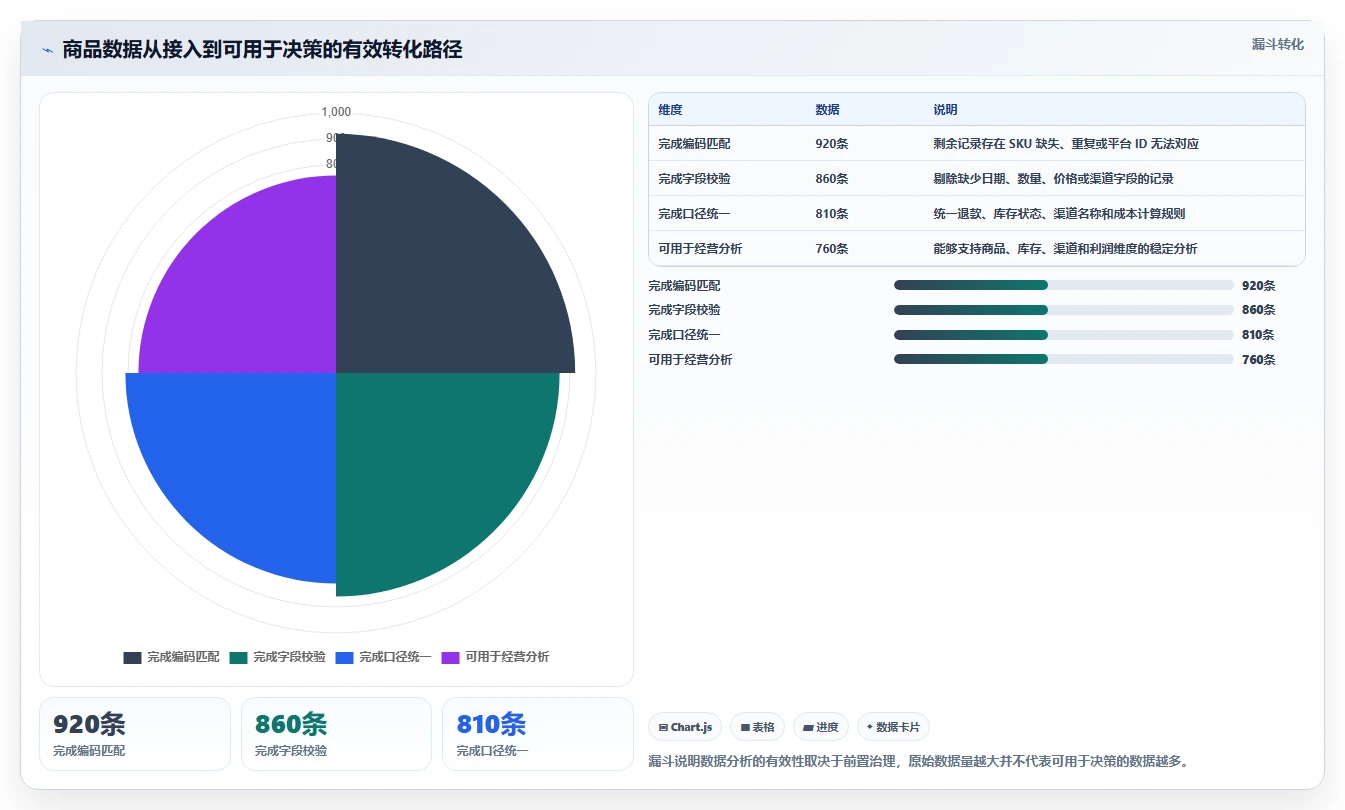Toggle the 完成口径统一 legend swatch
Screen dimensions: 1345x810
pyautogui.click(x=344, y=657)
